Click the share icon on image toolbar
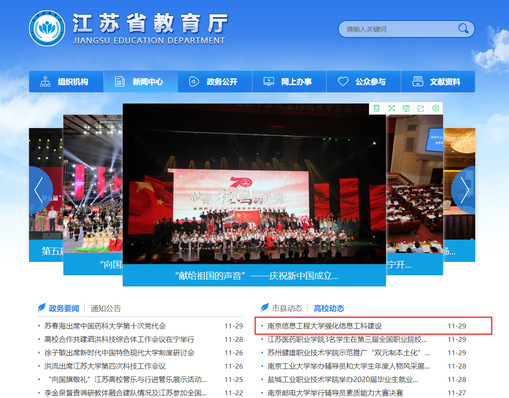The image size is (509, 398). (x=421, y=108)
